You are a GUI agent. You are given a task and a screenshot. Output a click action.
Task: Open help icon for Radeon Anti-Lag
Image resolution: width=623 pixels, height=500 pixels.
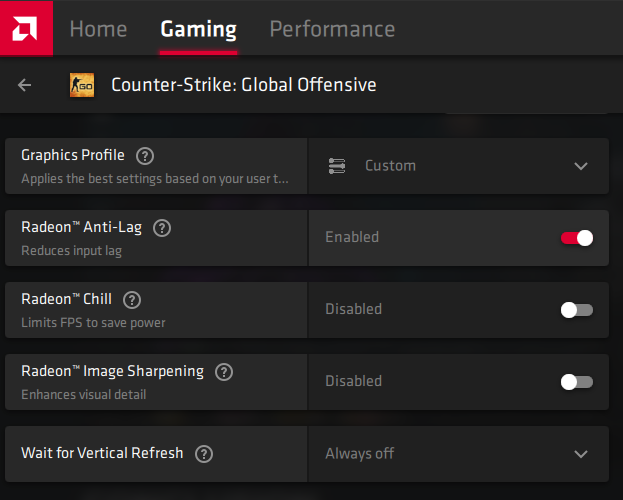pyautogui.click(x=162, y=228)
